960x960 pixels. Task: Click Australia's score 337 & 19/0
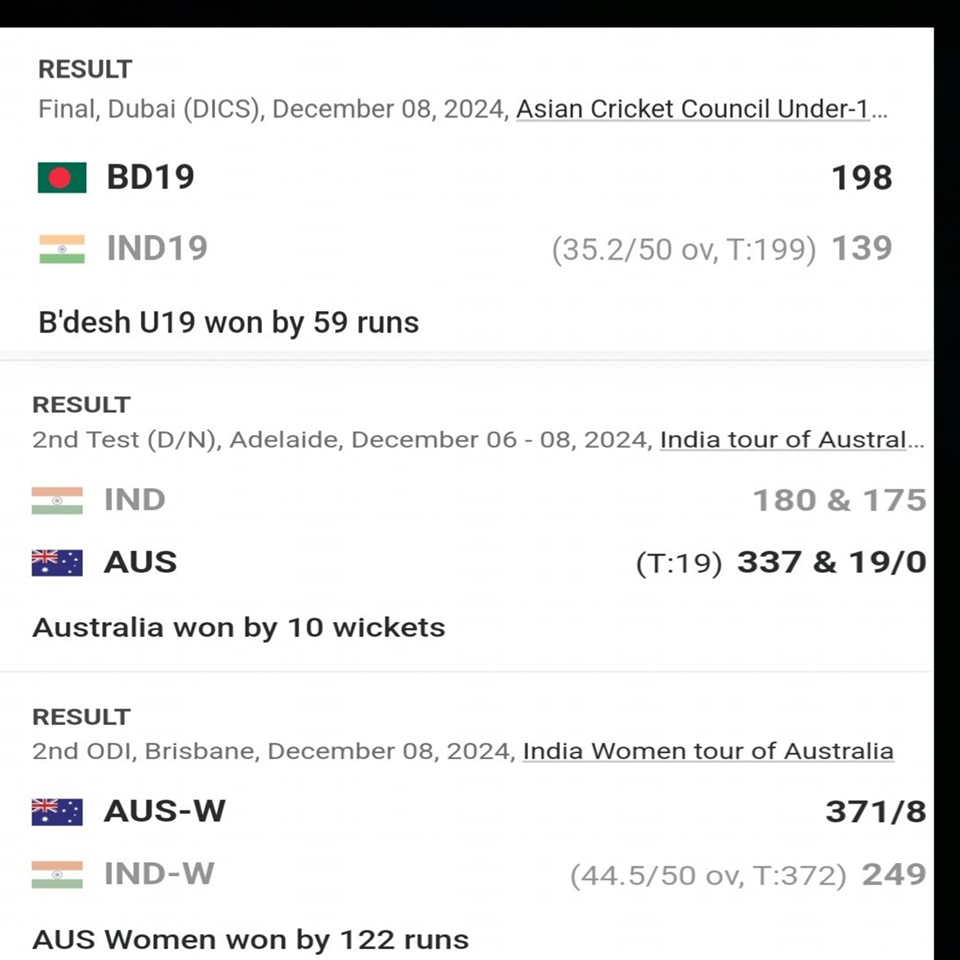831,562
